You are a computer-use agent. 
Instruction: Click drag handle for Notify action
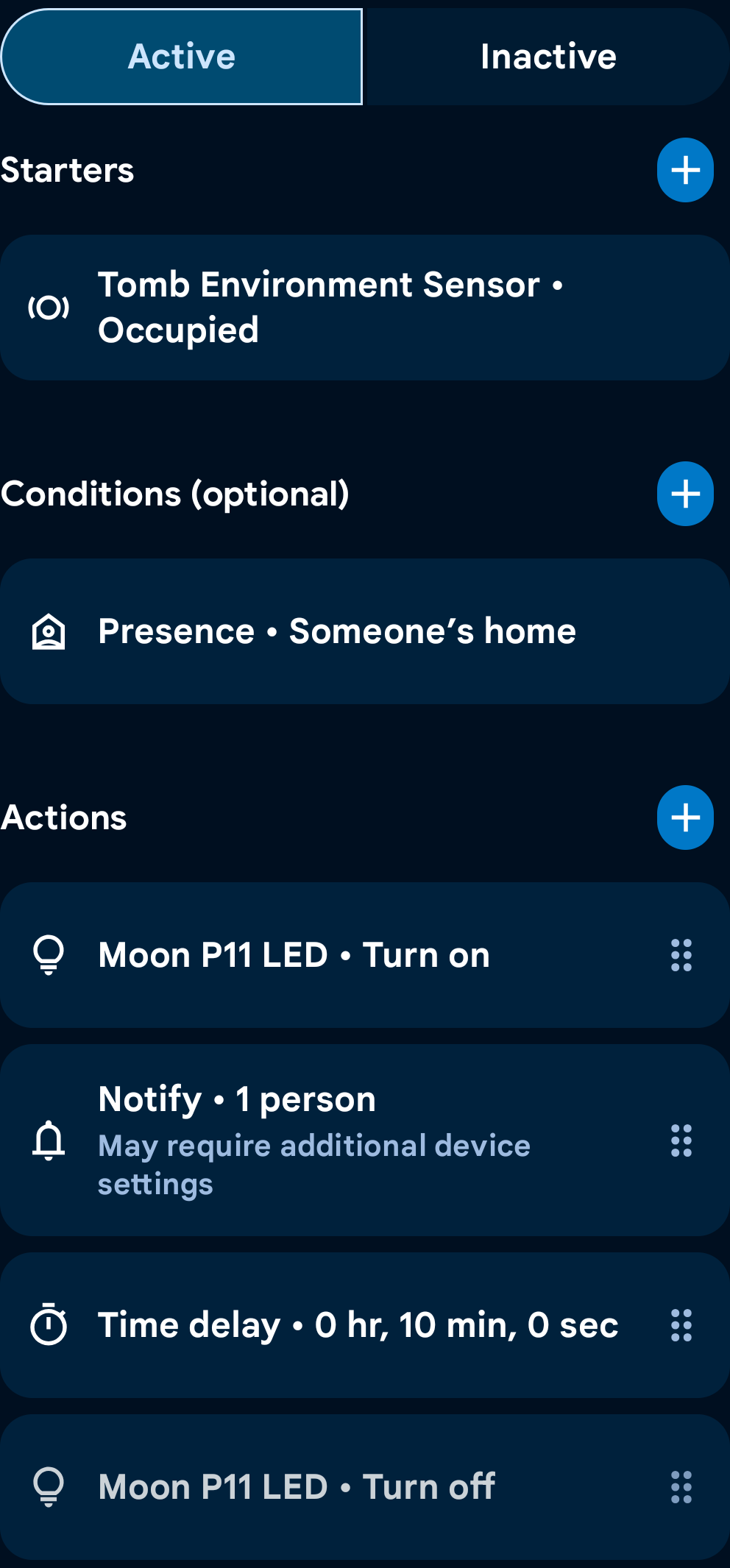(x=681, y=1140)
